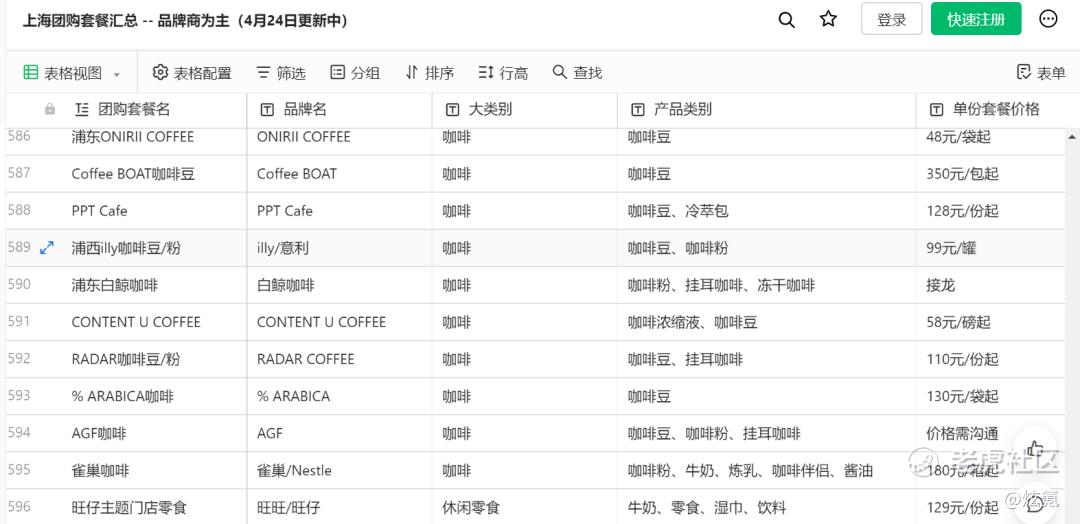Click the green 快速注册 button
Screen dimensions: 1080x524
coord(975,19)
